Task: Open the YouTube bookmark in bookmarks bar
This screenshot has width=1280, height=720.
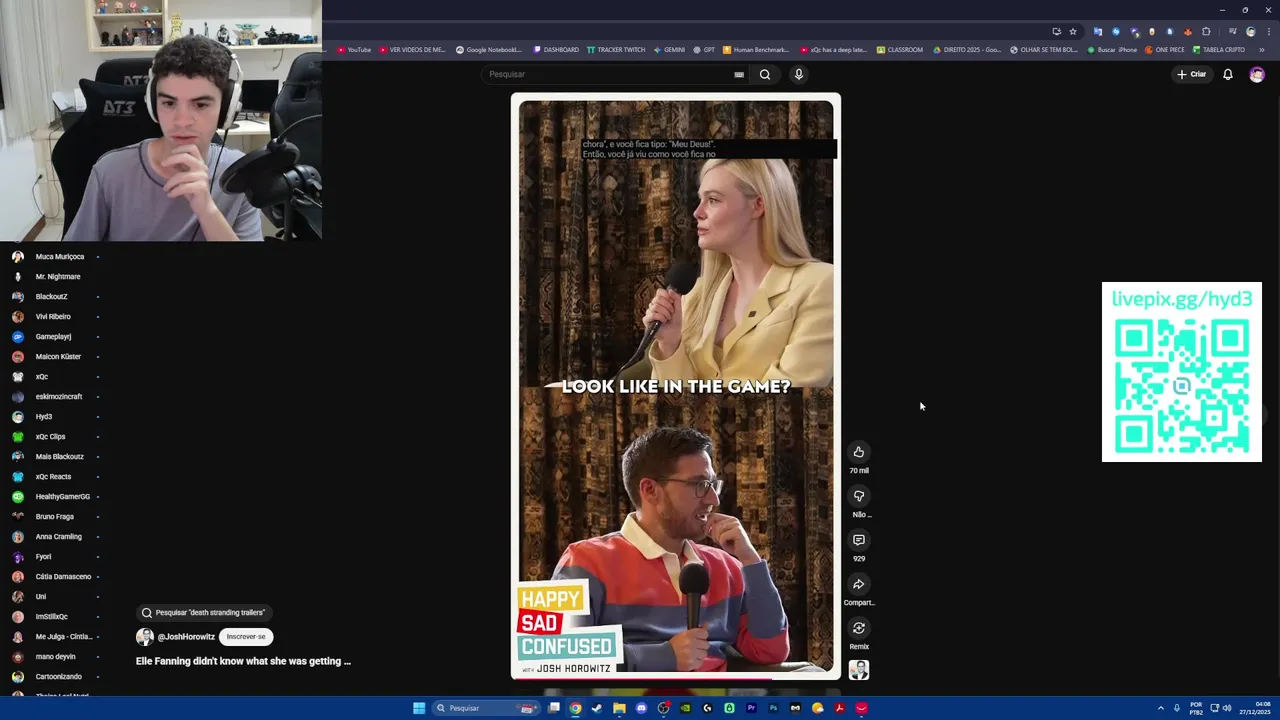Action: 354,50
